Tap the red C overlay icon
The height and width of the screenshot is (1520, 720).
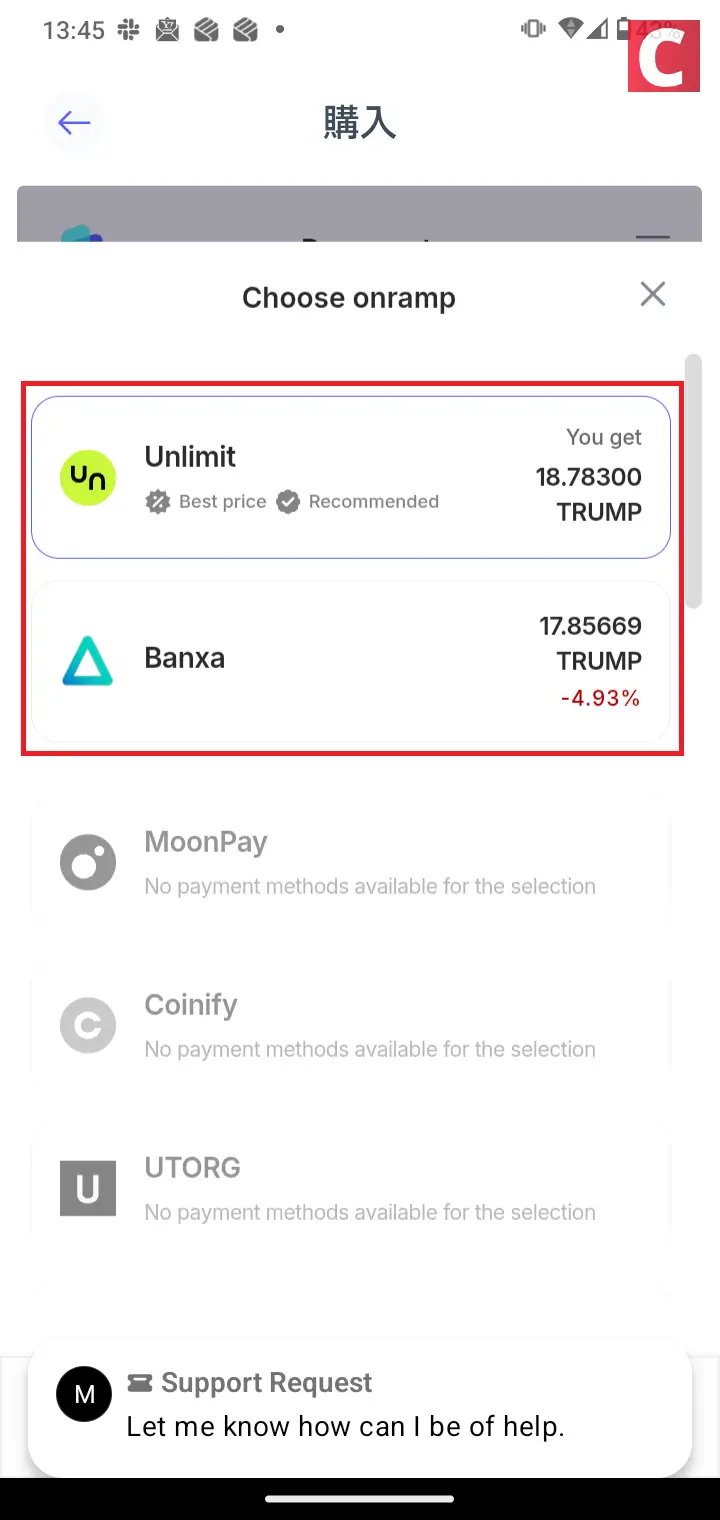[663, 56]
